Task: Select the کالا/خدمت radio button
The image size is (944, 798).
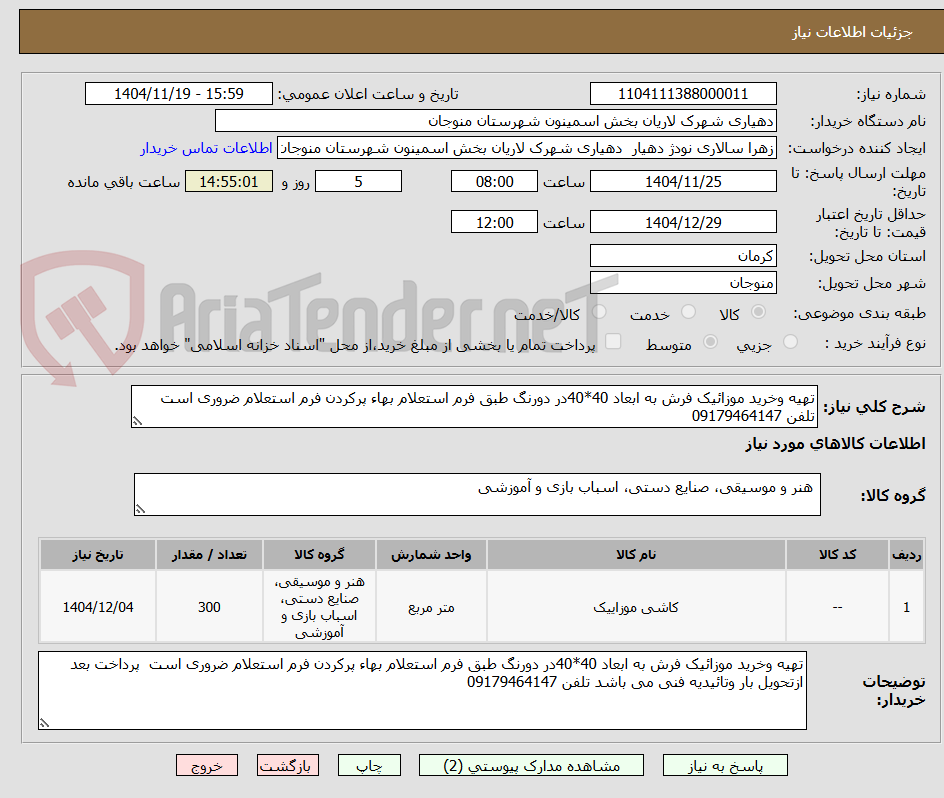Action: [x=599, y=311]
